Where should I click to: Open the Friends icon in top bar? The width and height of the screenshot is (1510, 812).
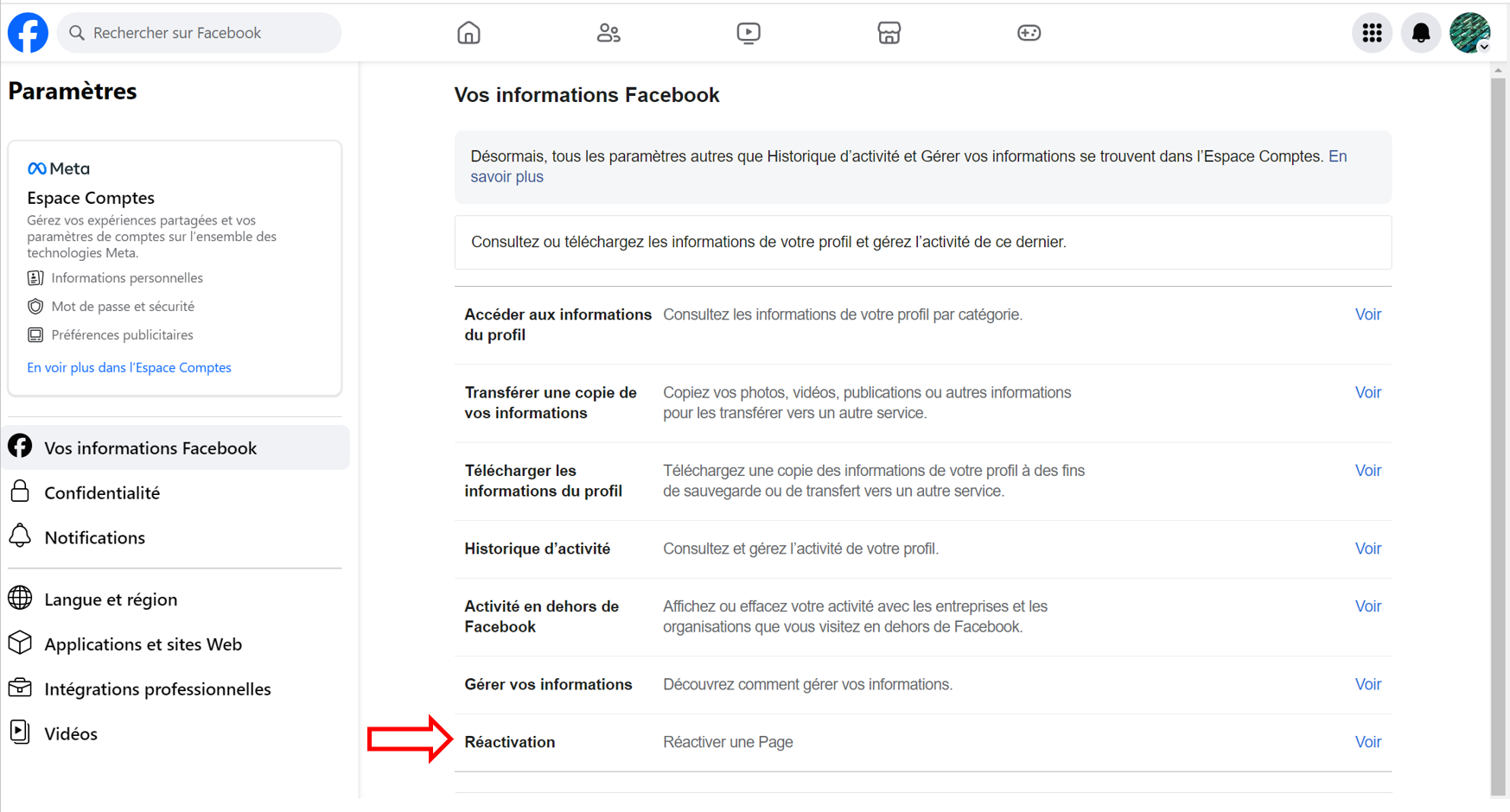(x=608, y=33)
